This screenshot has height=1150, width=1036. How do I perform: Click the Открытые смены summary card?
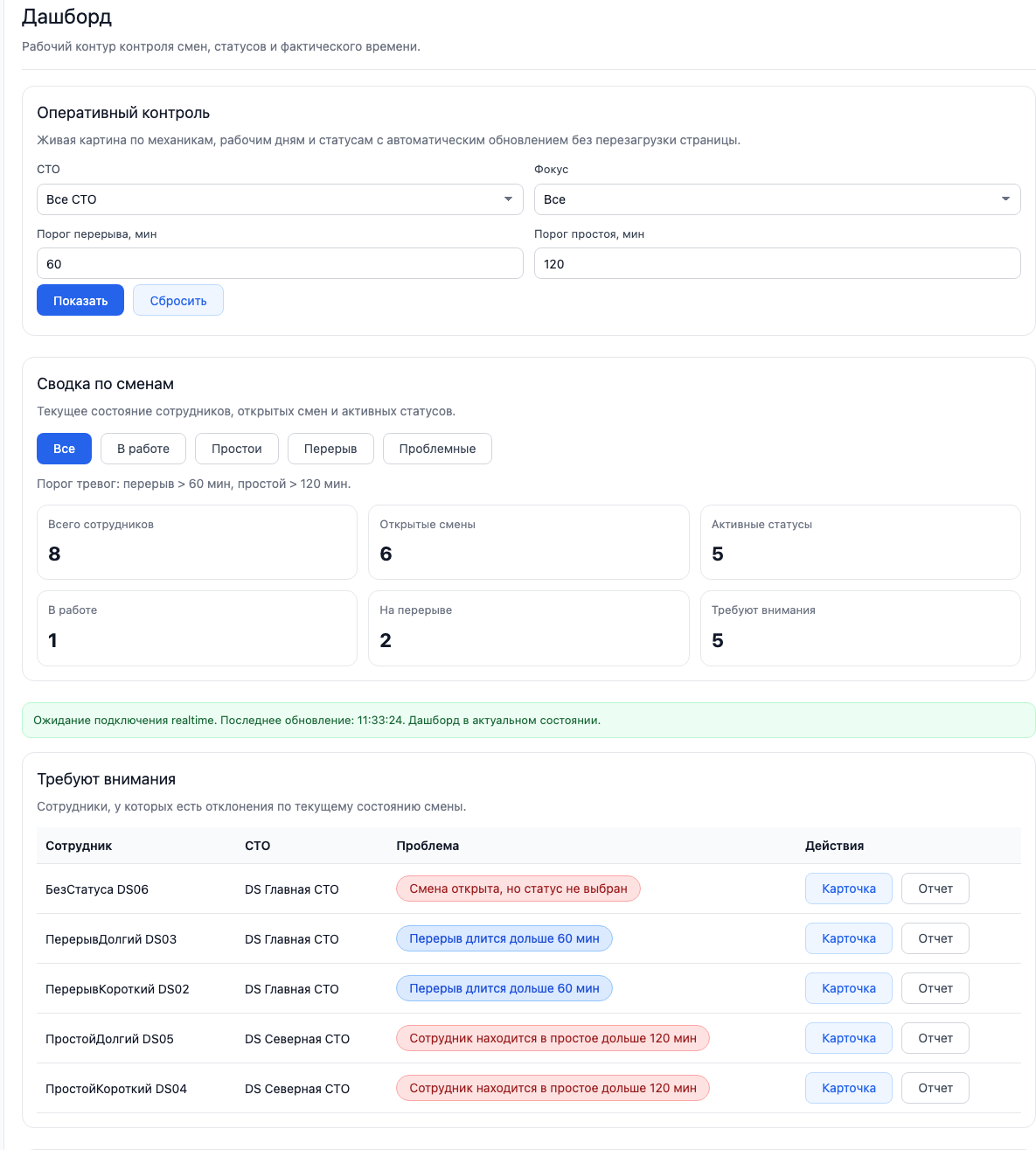click(x=528, y=542)
